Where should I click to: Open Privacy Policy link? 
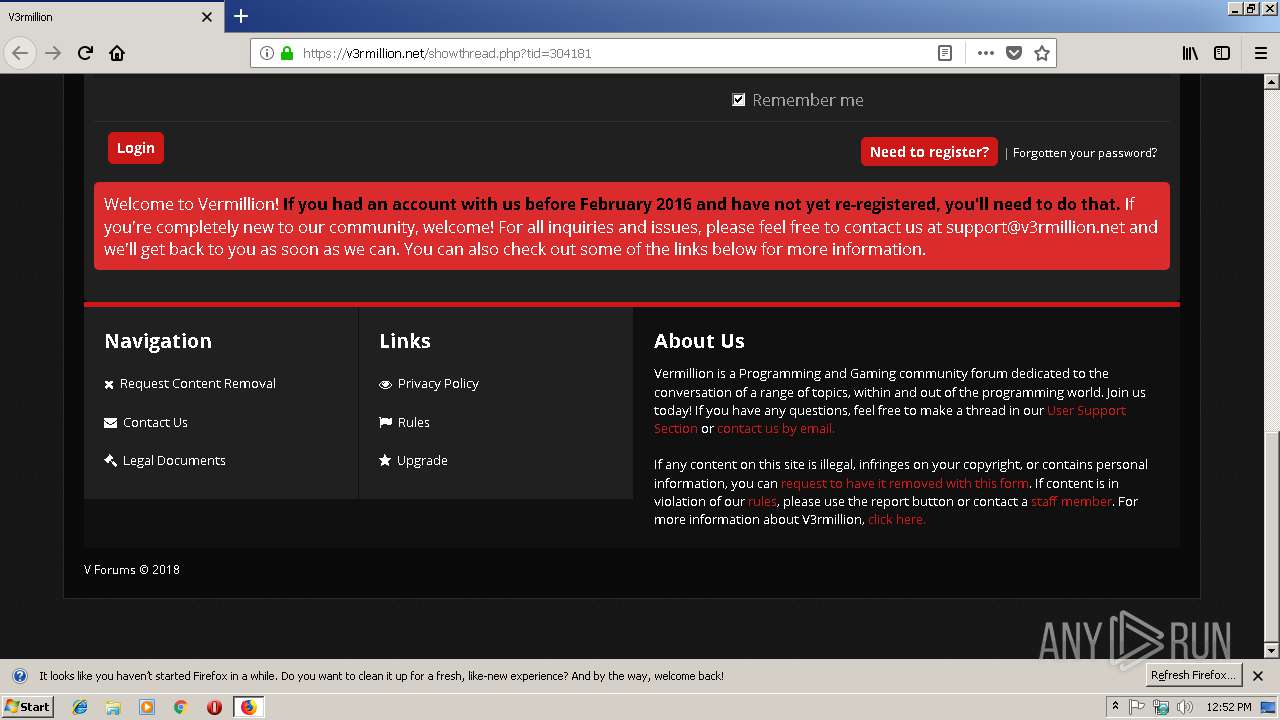click(438, 384)
